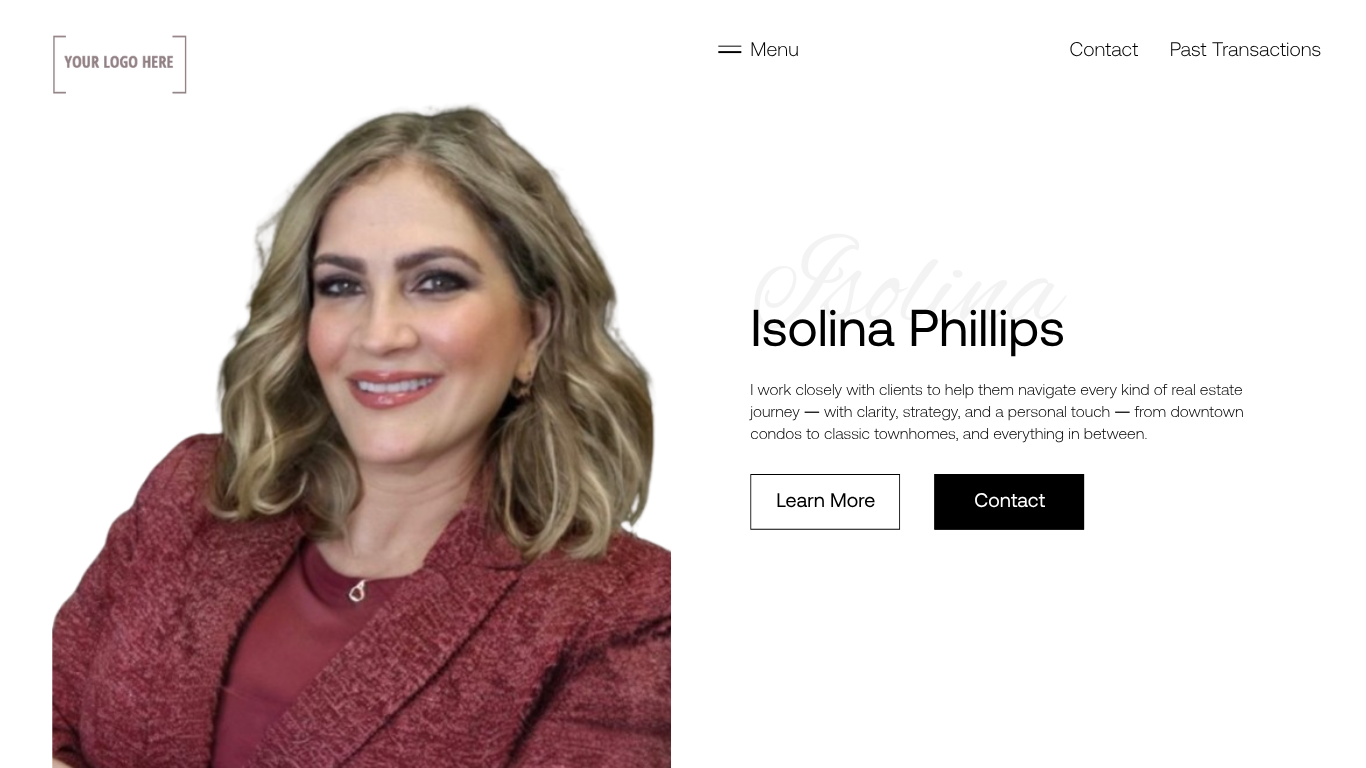This screenshot has width=1366, height=768.
Task: Click the word Phillips in the heading
Action: click(986, 328)
